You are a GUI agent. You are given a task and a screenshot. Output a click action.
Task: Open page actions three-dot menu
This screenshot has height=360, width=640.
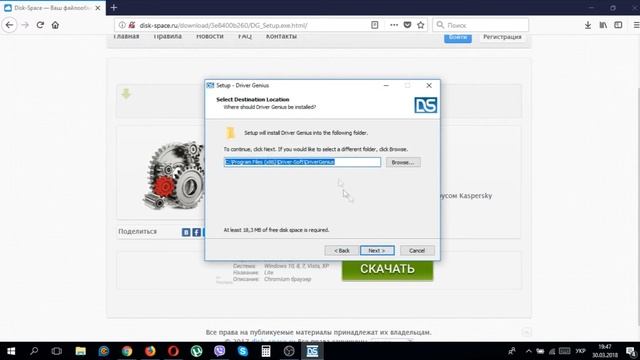(393, 25)
